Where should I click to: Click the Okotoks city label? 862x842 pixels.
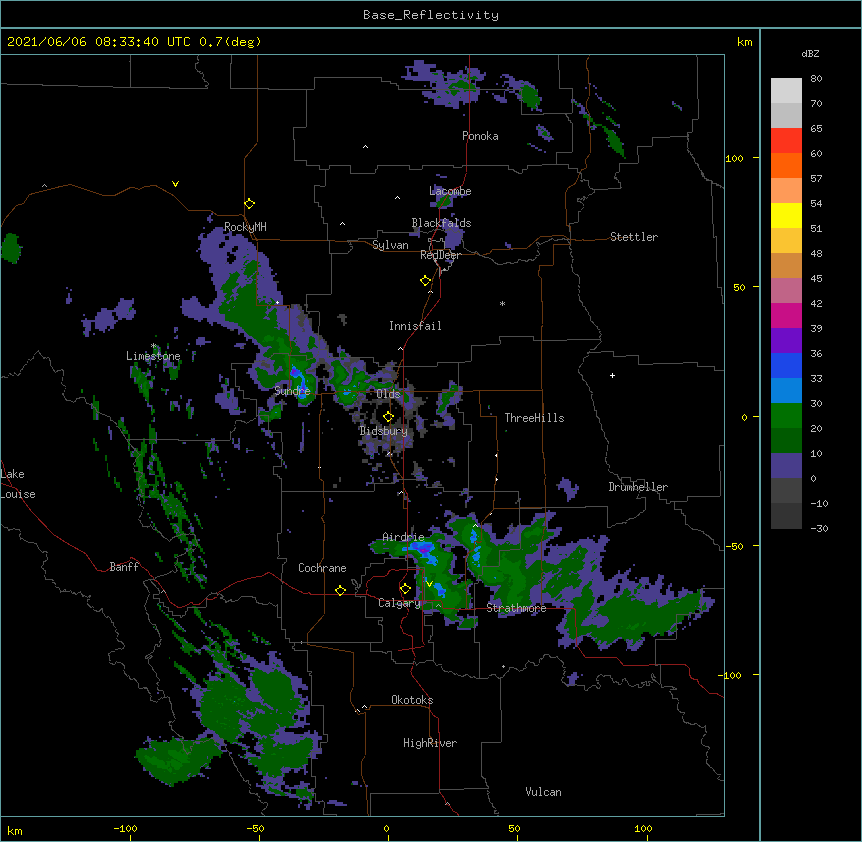412,700
